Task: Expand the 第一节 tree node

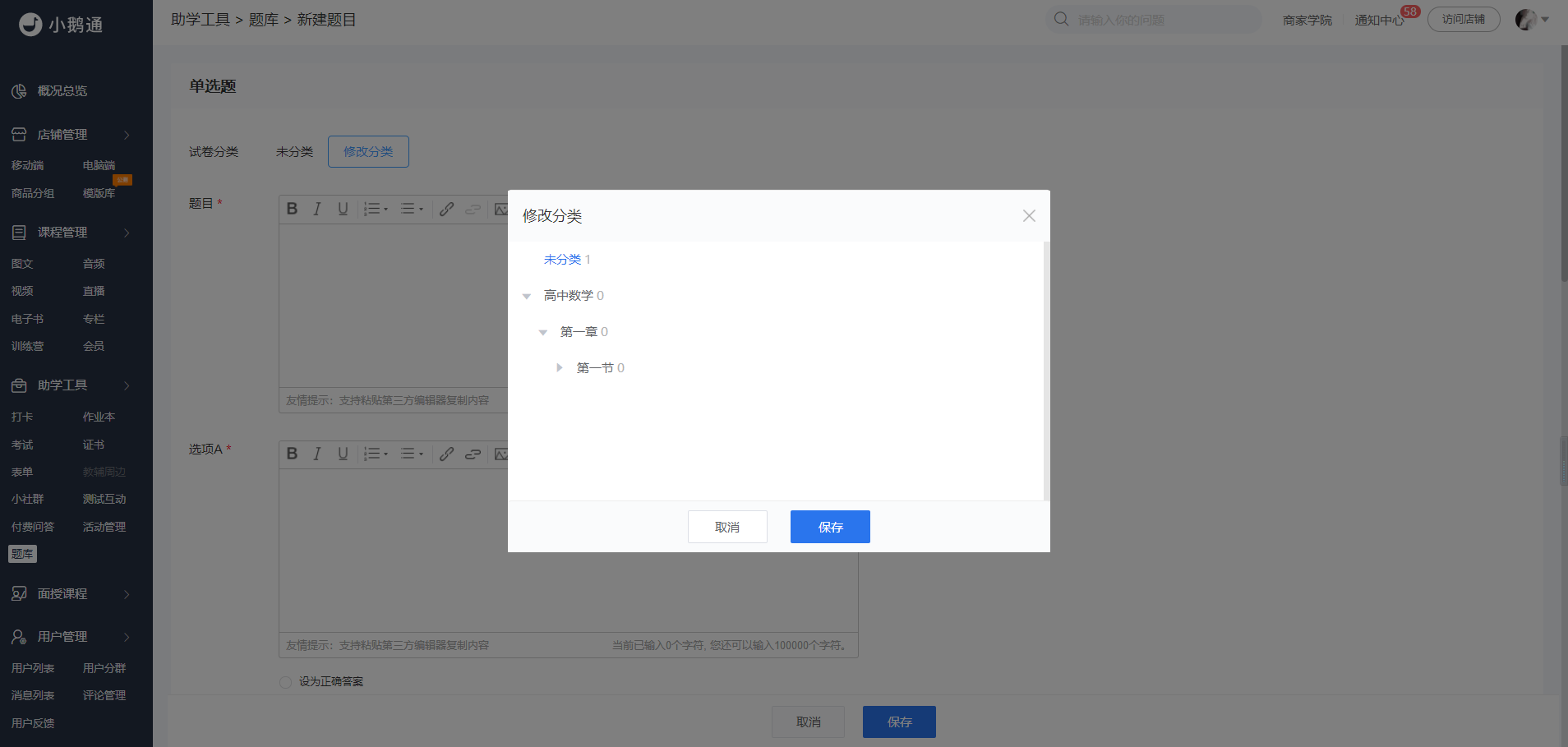Action: (x=560, y=368)
